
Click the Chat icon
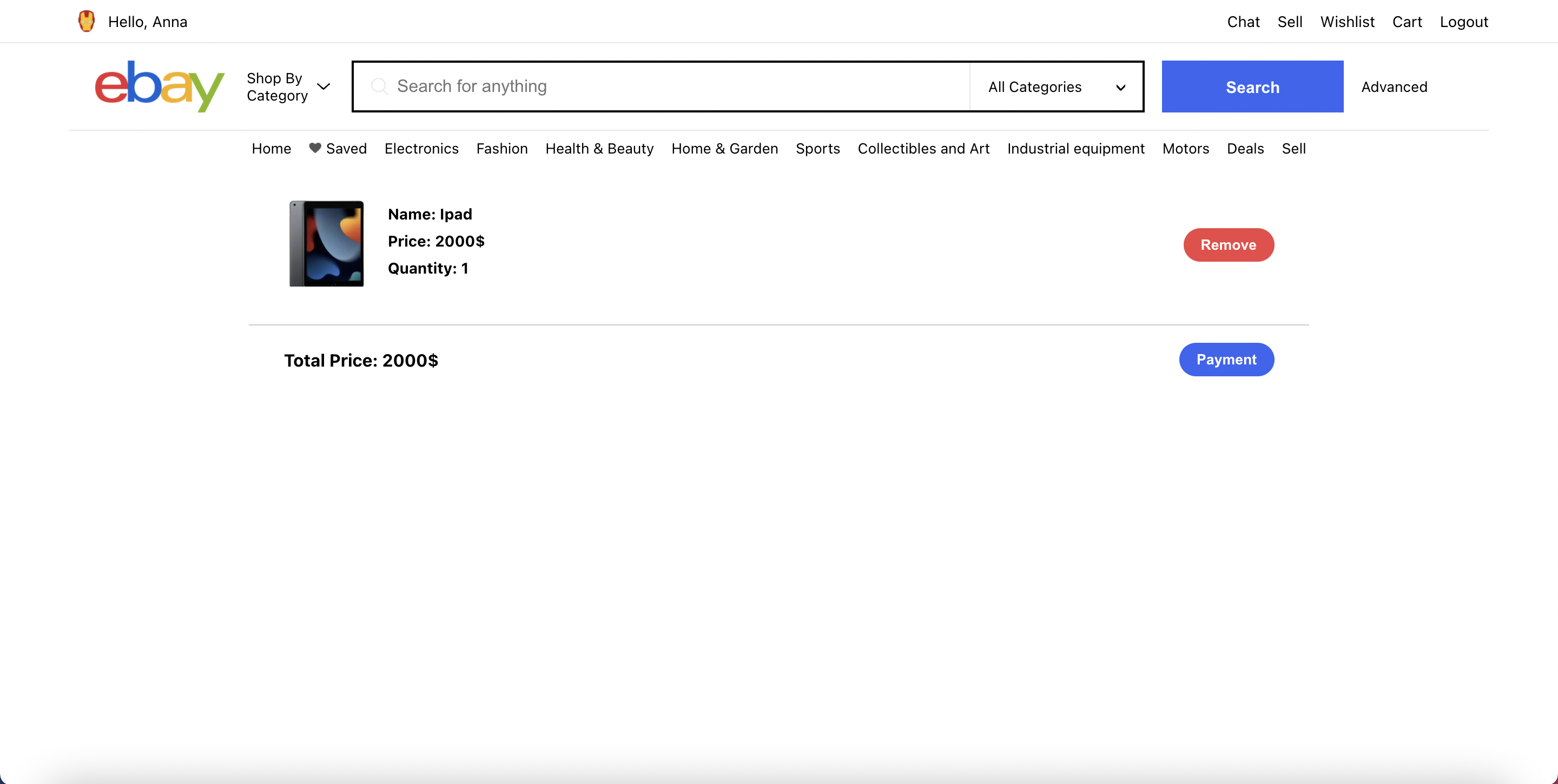(x=1244, y=20)
